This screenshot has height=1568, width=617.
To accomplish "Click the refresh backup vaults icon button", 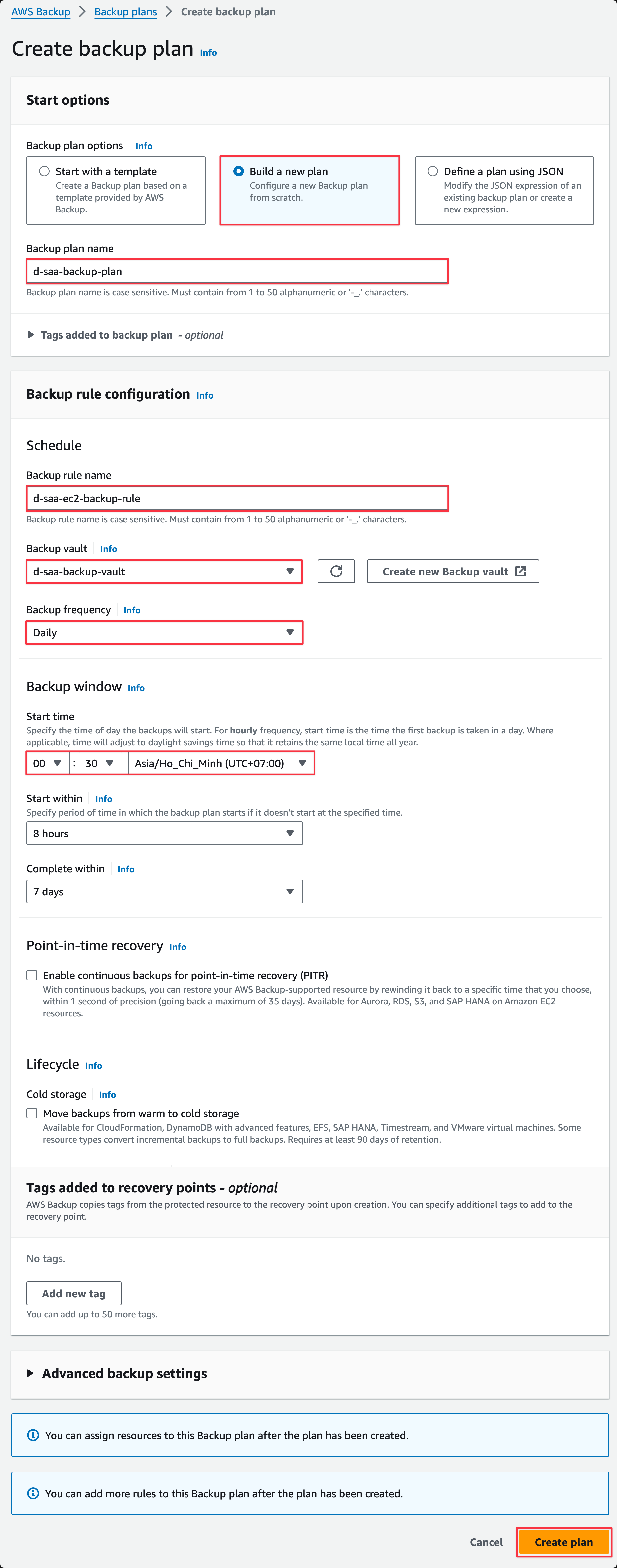I will coord(336,571).
